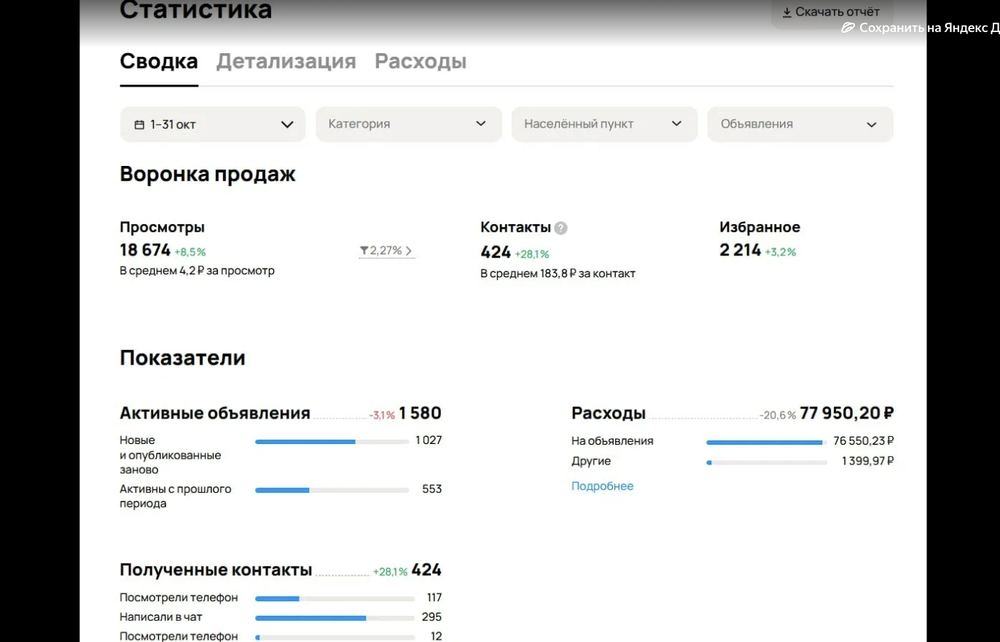Click the Посмотрели телефон bar with 117
Viewport: 1000px width, 642px height.
[x=335, y=599]
